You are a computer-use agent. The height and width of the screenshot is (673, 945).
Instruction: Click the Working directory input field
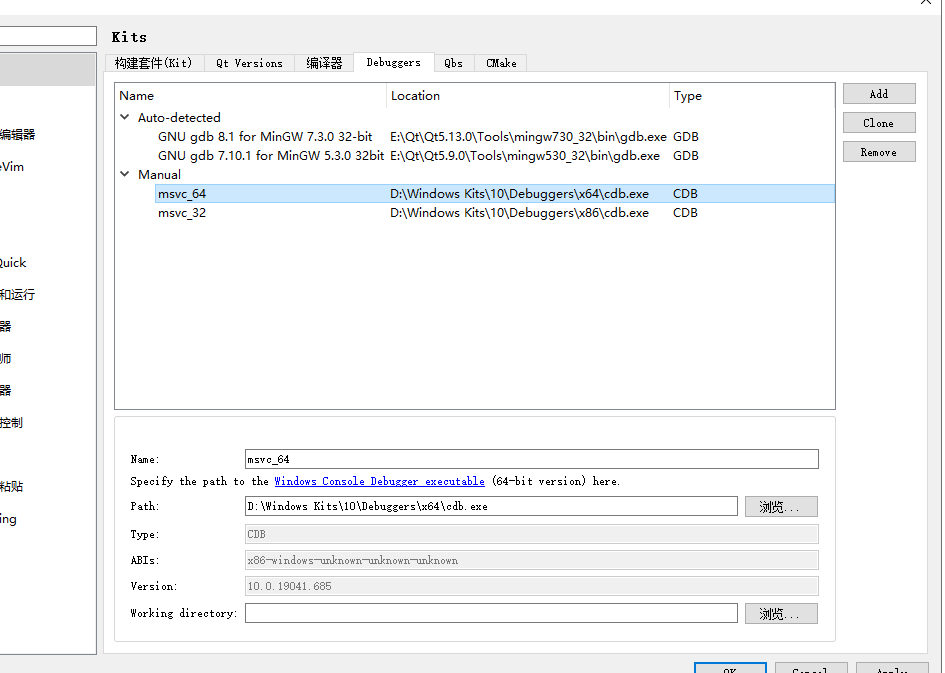pos(490,613)
